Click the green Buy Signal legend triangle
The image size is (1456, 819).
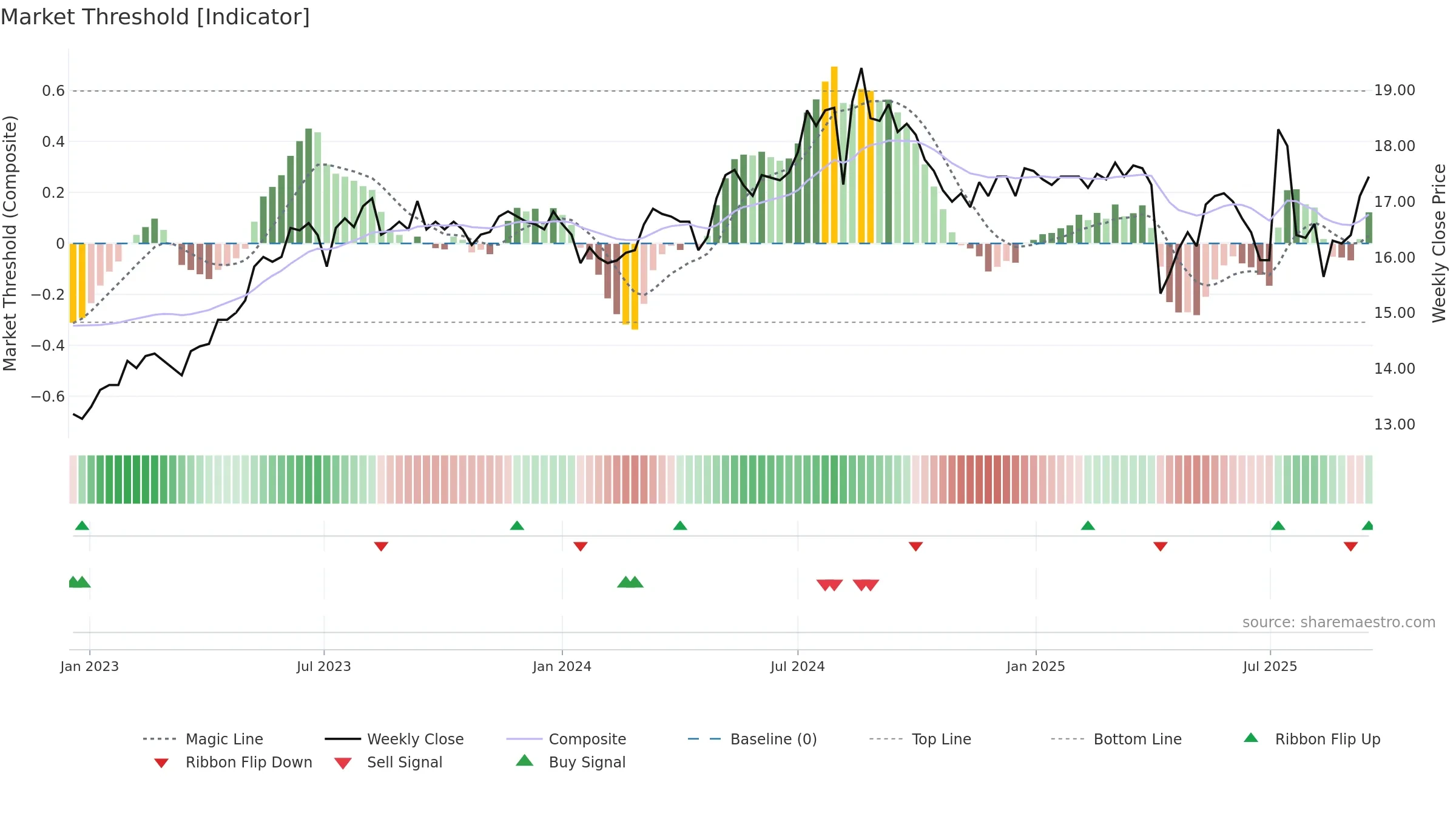(525, 760)
